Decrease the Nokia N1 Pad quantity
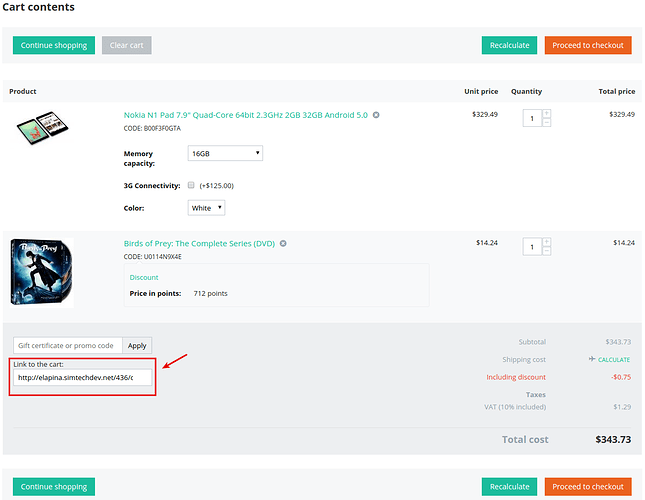This screenshot has height=500, width=645. pyautogui.click(x=546, y=123)
